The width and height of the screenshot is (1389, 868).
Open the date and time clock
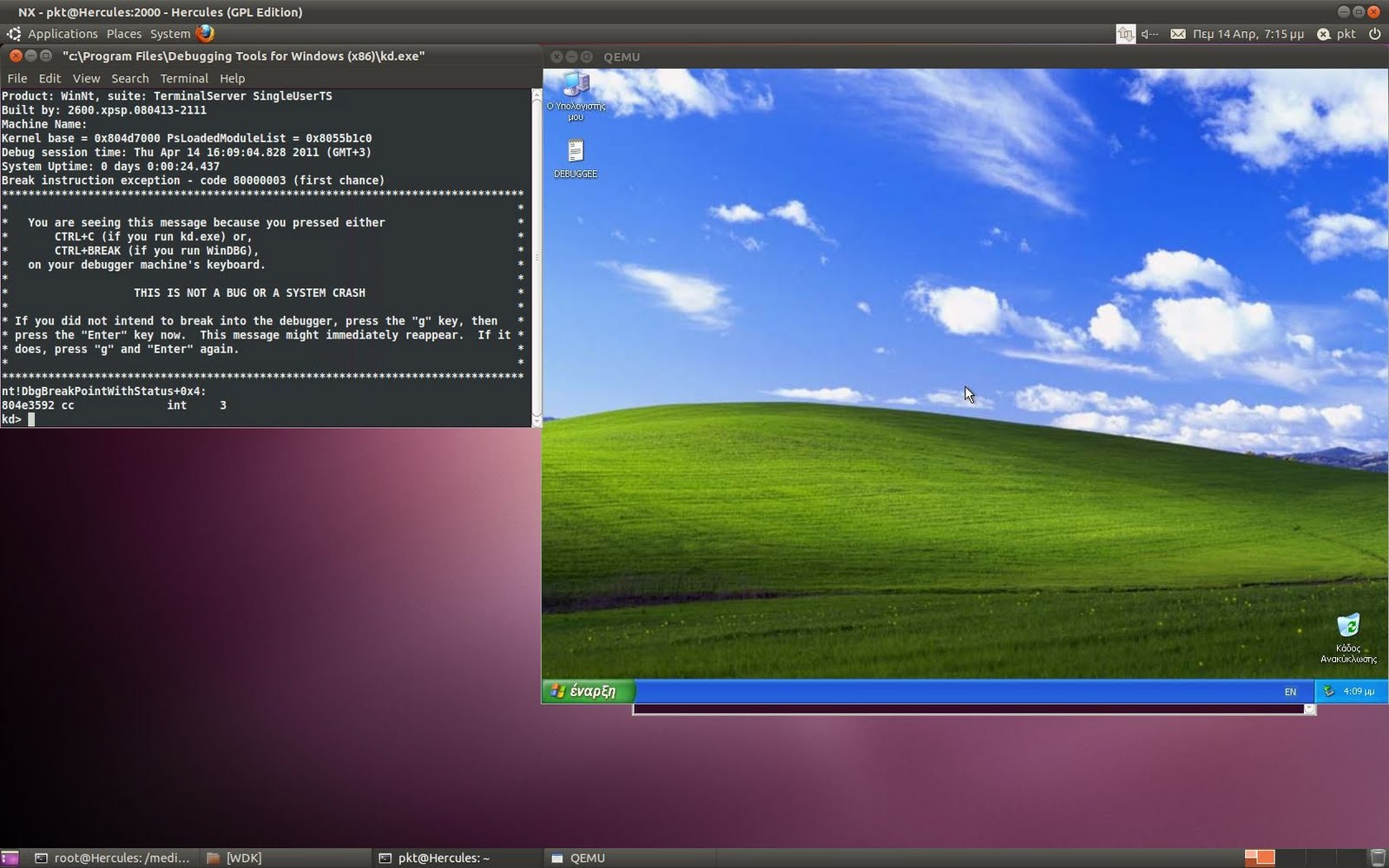tap(1247, 34)
